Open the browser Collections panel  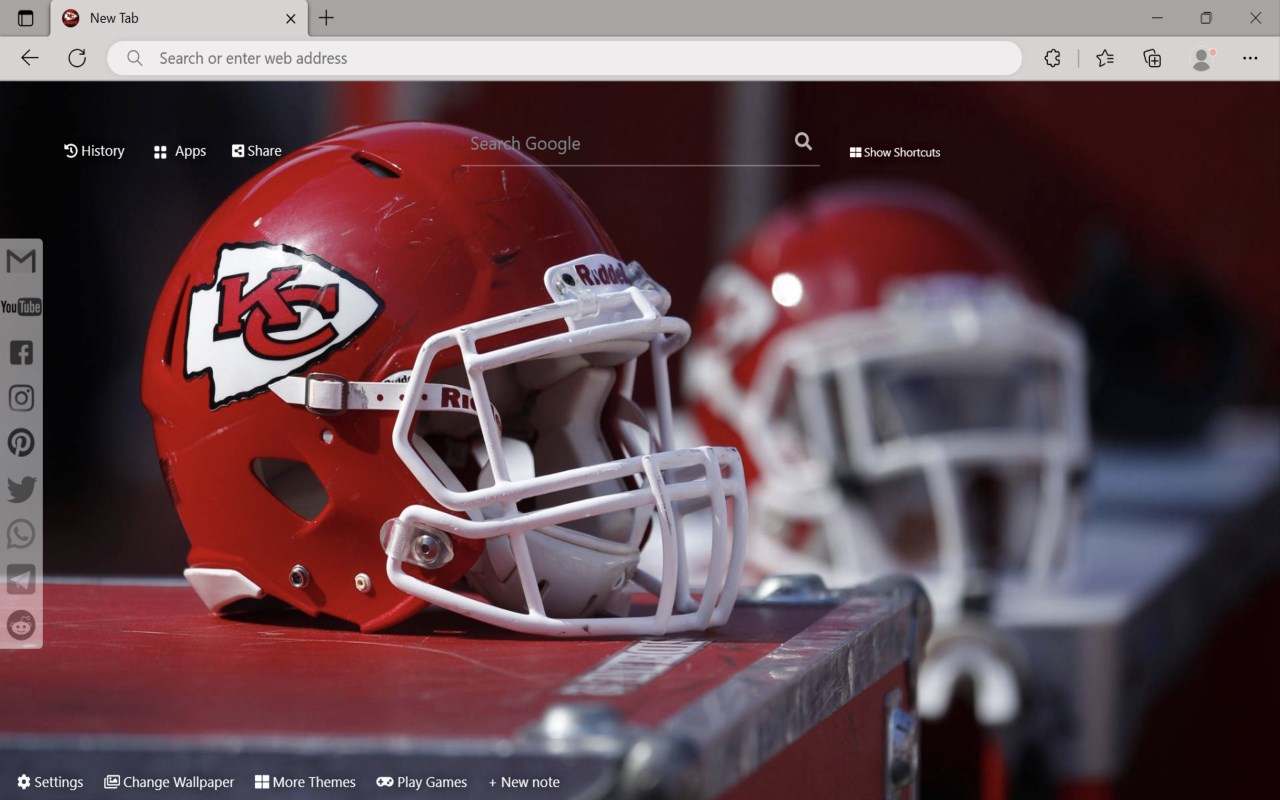[x=1152, y=58]
